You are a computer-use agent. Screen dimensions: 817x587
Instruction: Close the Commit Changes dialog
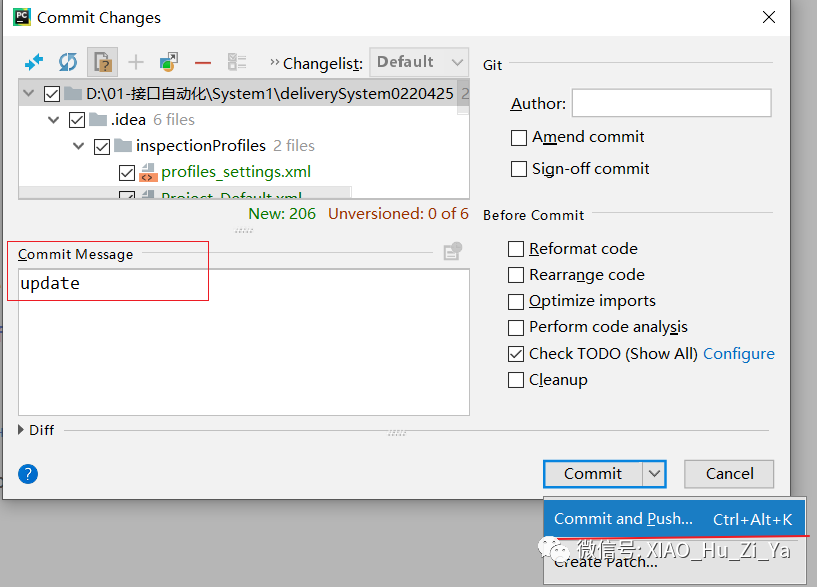pos(769,17)
